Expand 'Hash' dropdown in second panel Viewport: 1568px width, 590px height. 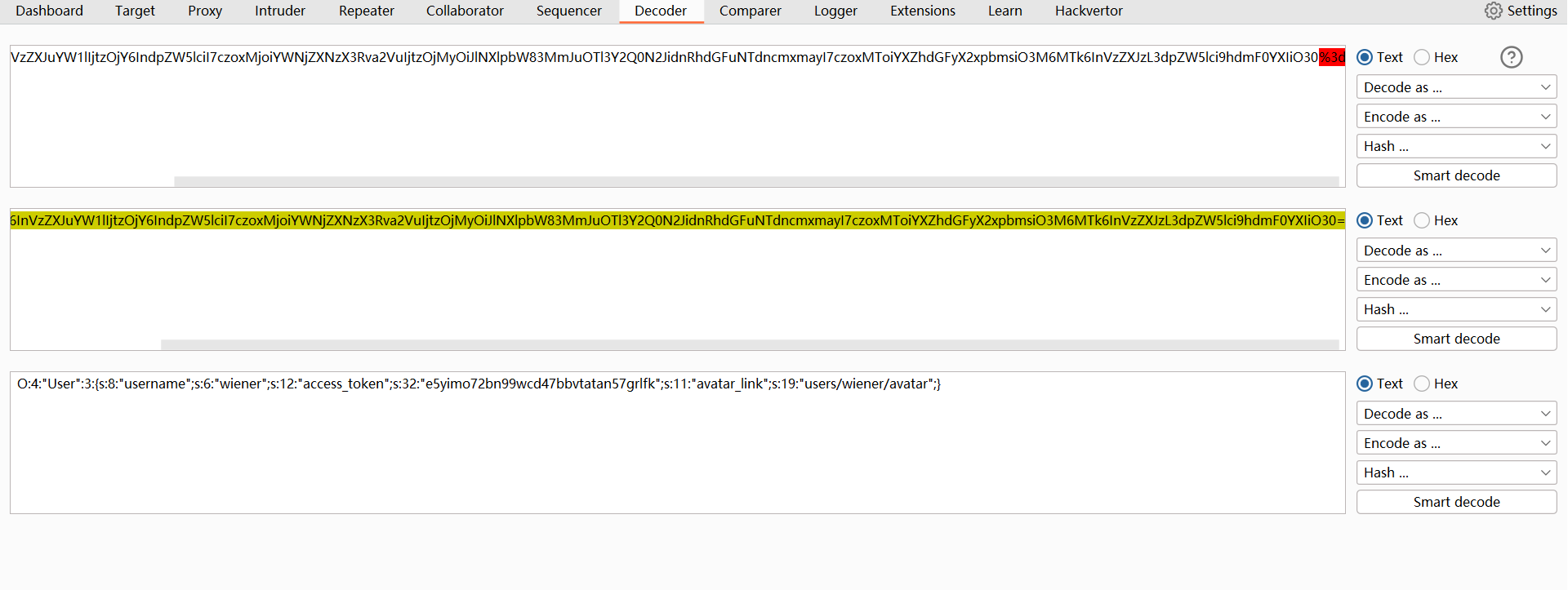(x=1456, y=309)
